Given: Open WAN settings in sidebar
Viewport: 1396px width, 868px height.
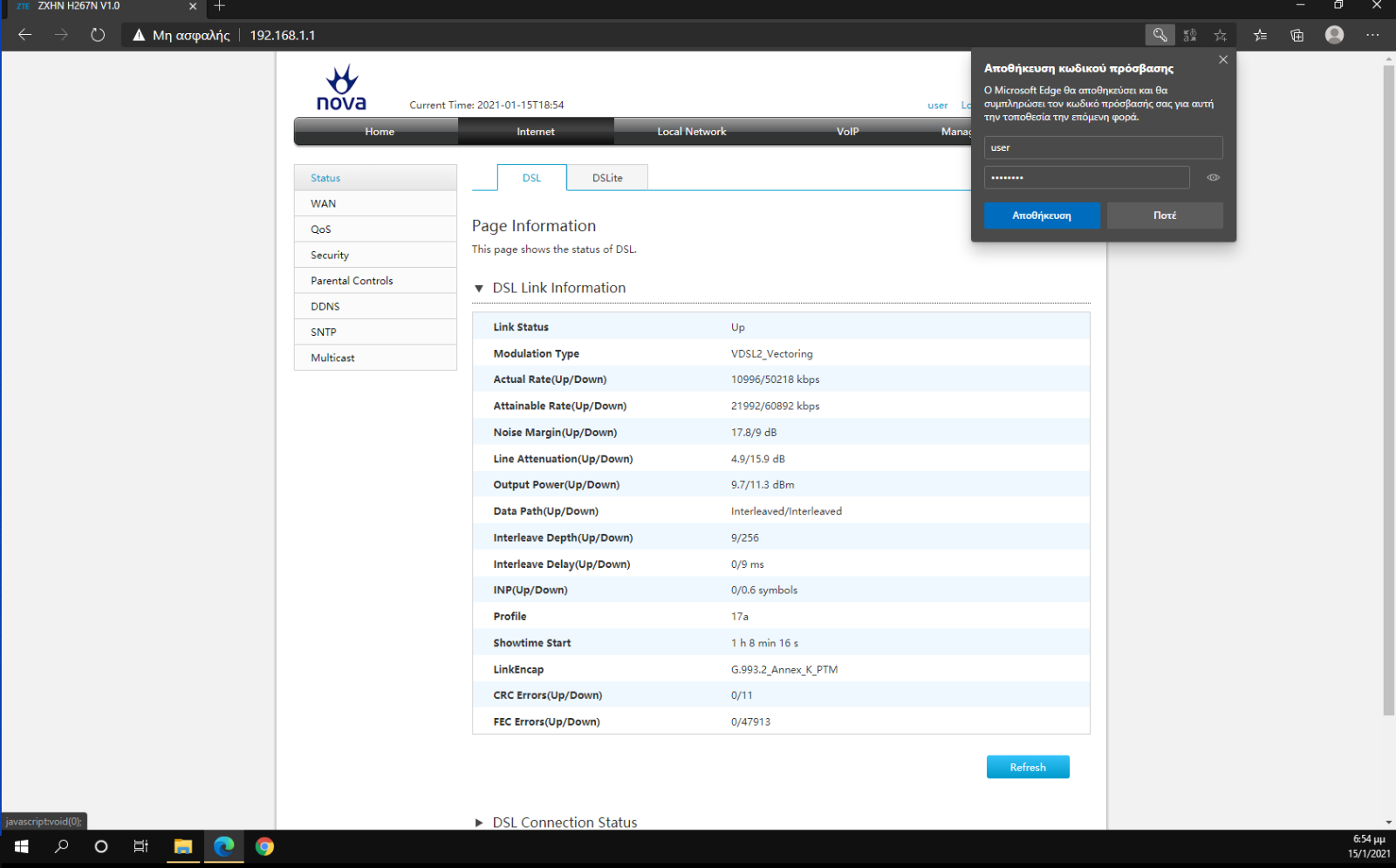Looking at the screenshot, I should pyautogui.click(x=375, y=203).
